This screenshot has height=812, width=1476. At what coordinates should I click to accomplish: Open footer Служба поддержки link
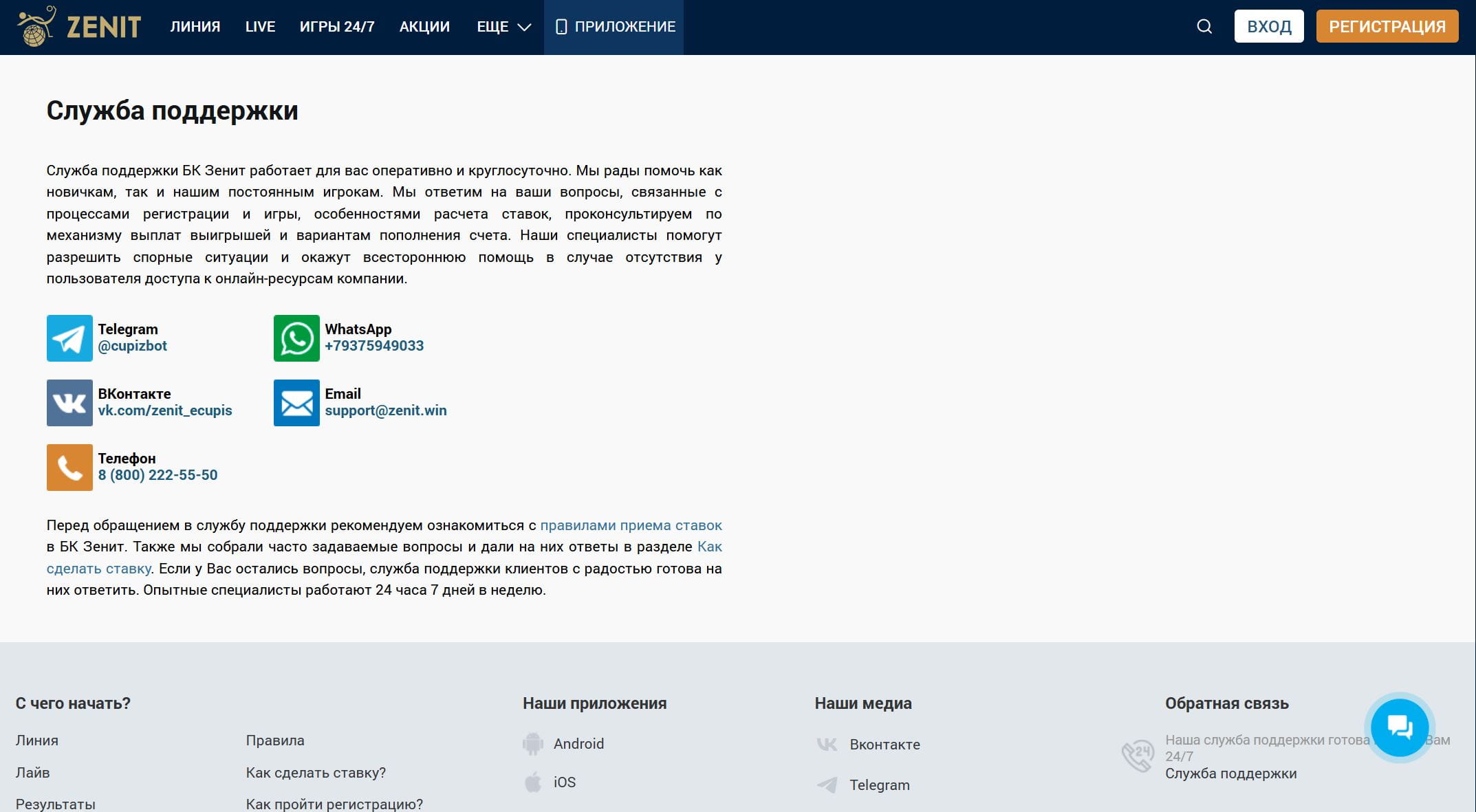click(1231, 773)
